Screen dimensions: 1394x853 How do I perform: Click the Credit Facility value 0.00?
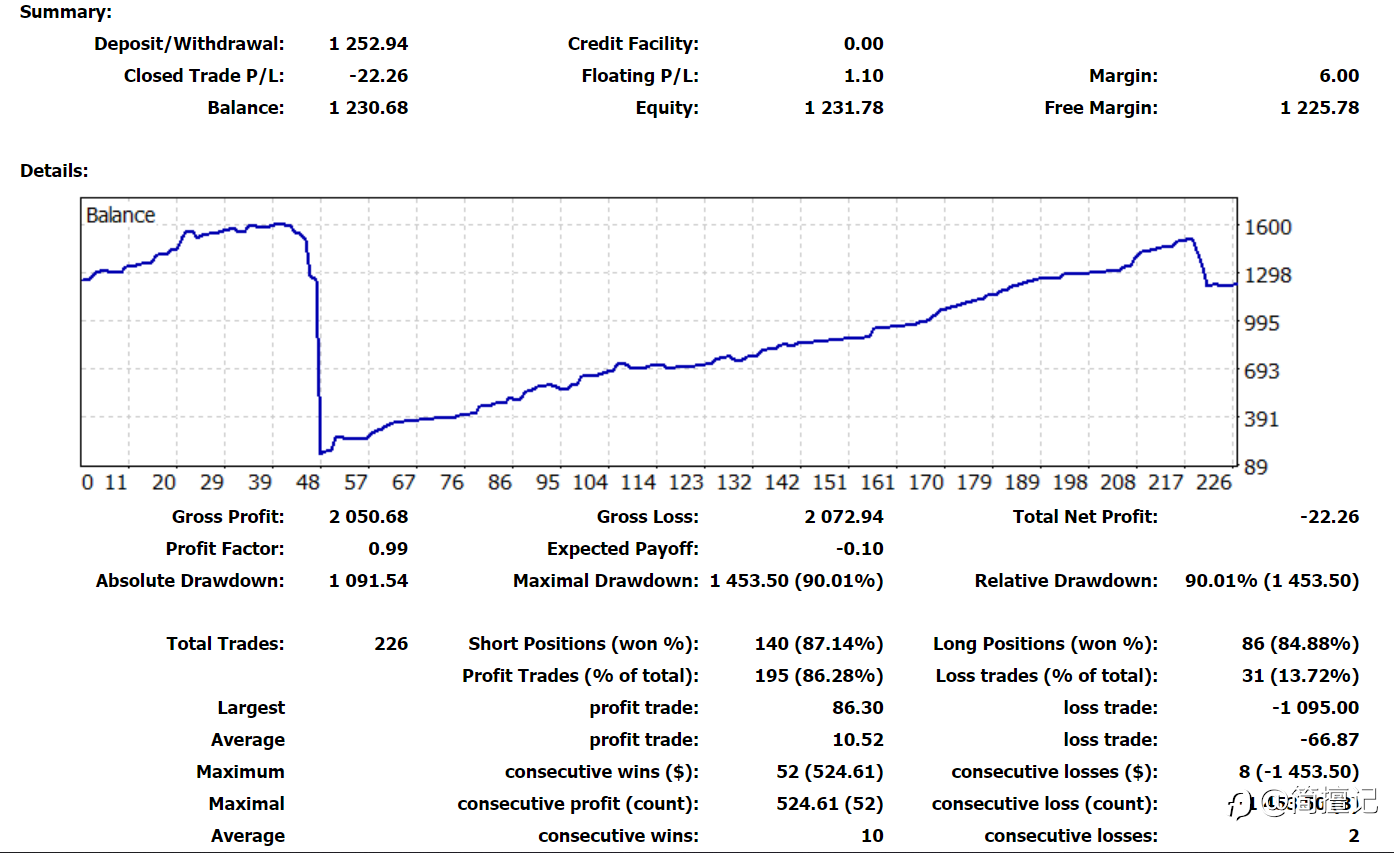[863, 43]
